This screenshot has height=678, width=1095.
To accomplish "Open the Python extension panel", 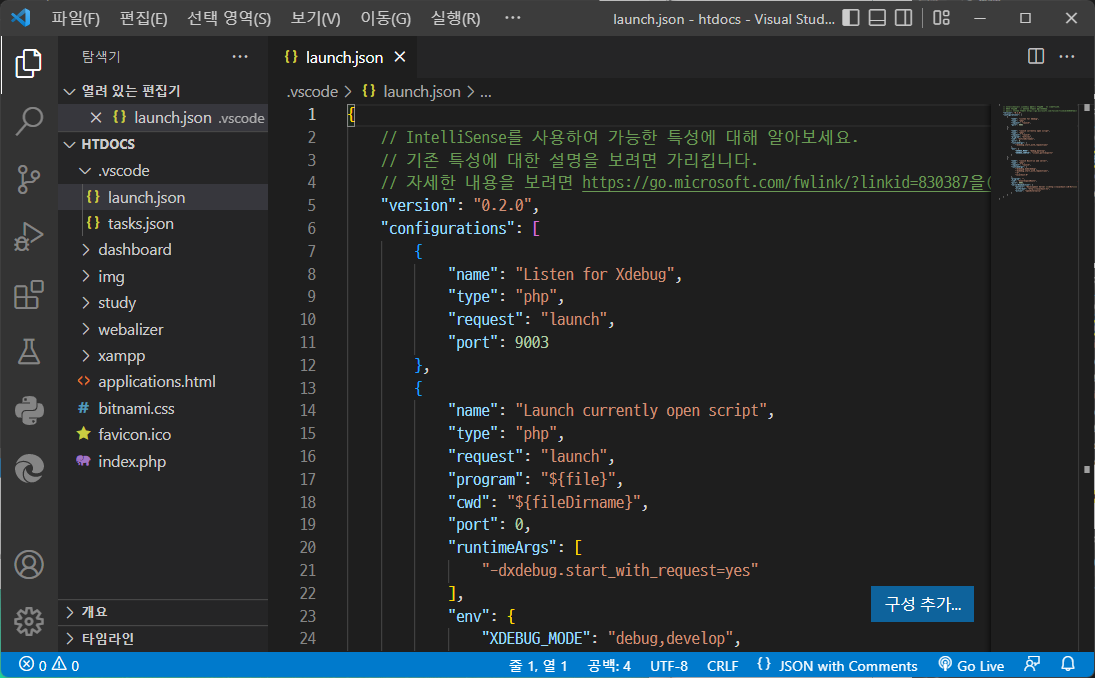I will pos(28,409).
